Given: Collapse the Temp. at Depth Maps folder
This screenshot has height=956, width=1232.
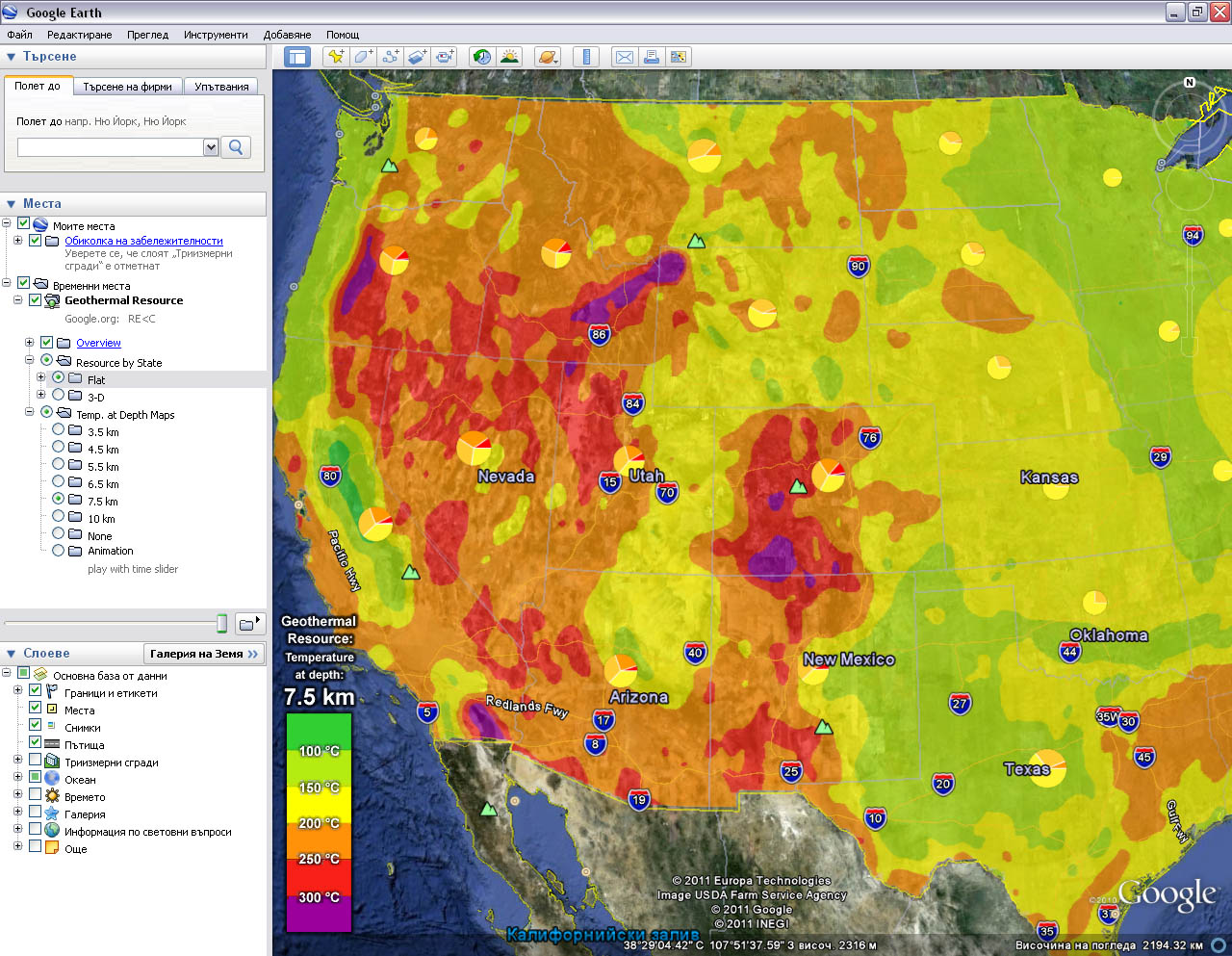Looking at the screenshot, I should (x=30, y=413).
